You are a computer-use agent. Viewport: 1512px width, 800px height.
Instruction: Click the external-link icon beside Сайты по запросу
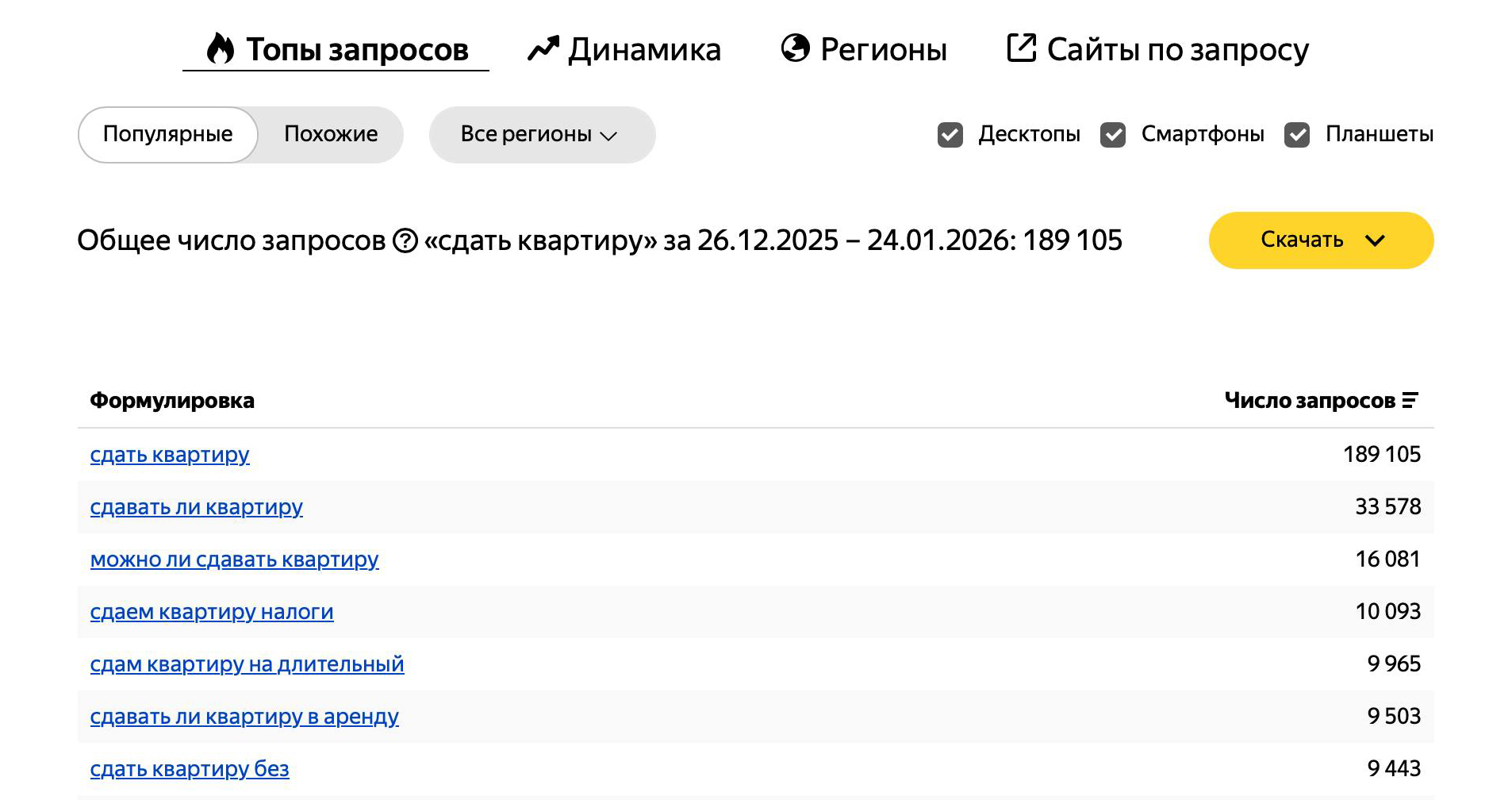1022,48
